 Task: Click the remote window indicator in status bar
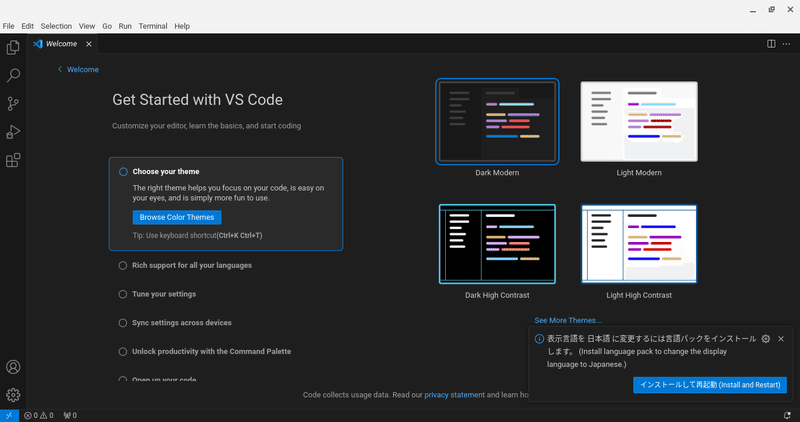click(9, 415)
